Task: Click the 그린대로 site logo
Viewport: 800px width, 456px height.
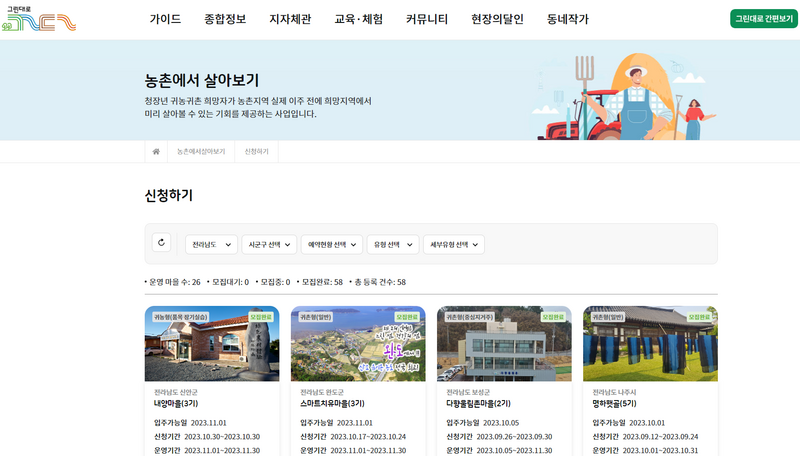Action: tap(39, 19)
